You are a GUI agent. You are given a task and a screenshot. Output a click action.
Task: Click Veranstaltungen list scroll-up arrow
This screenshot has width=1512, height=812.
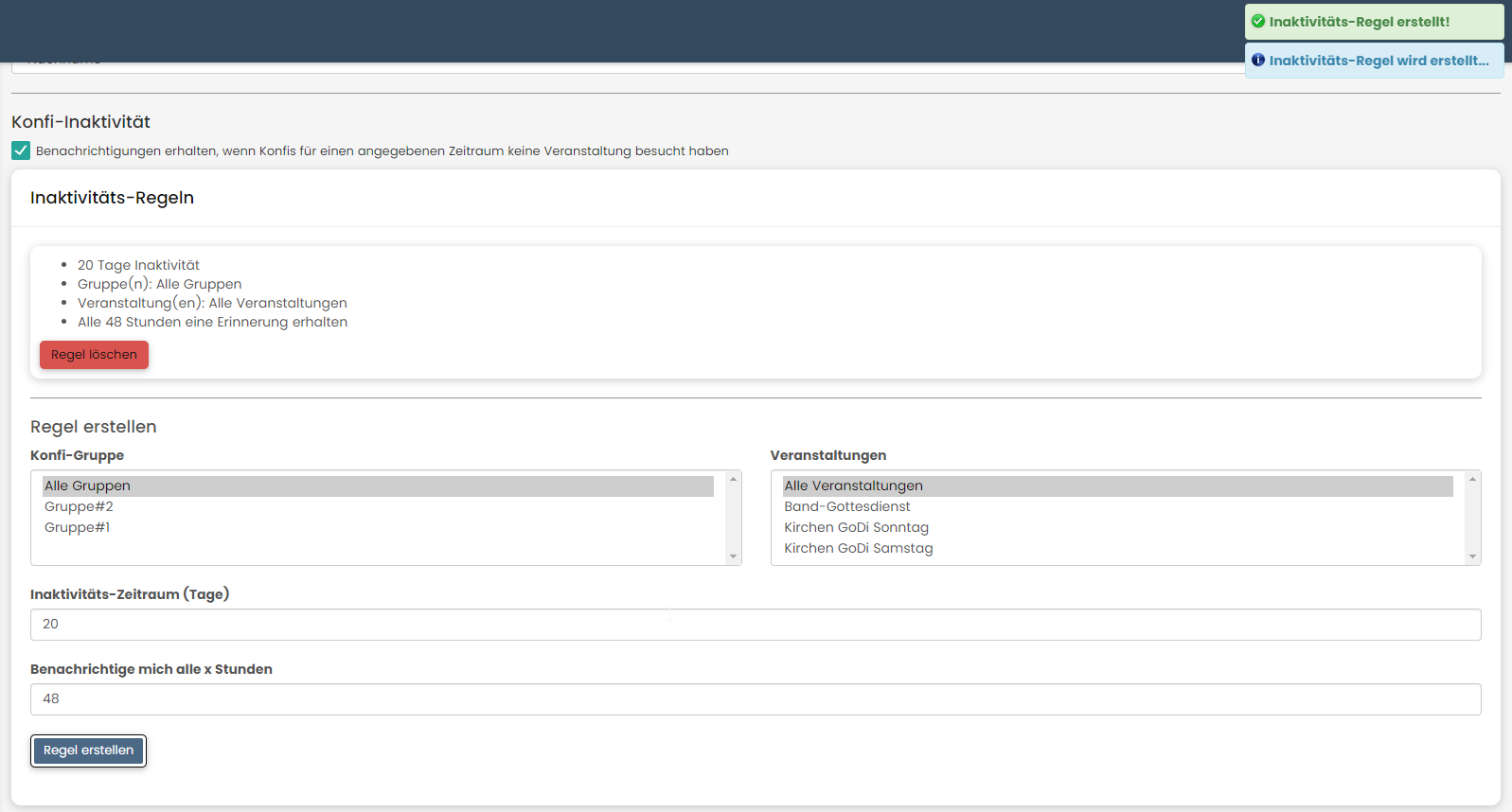[x=1472, y=479]
